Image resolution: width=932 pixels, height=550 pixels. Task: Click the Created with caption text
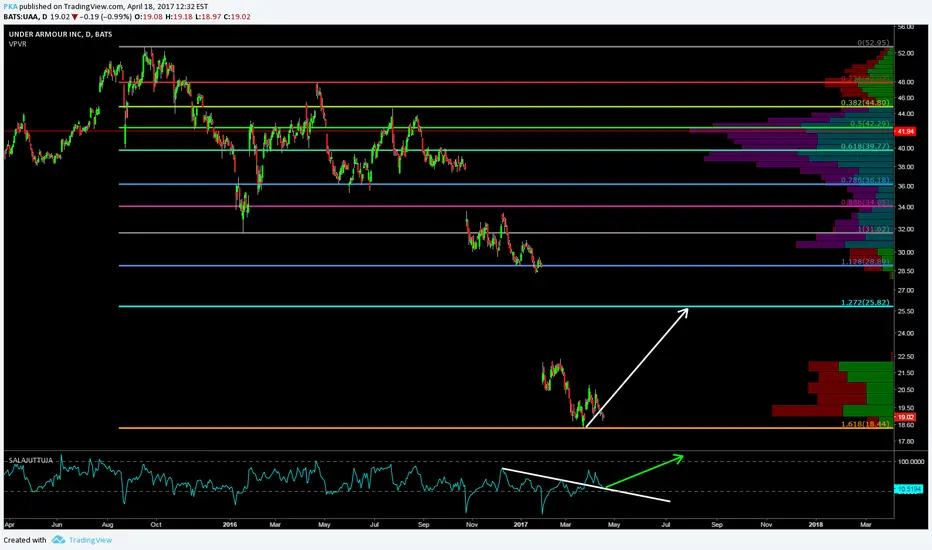click(25, 540)
